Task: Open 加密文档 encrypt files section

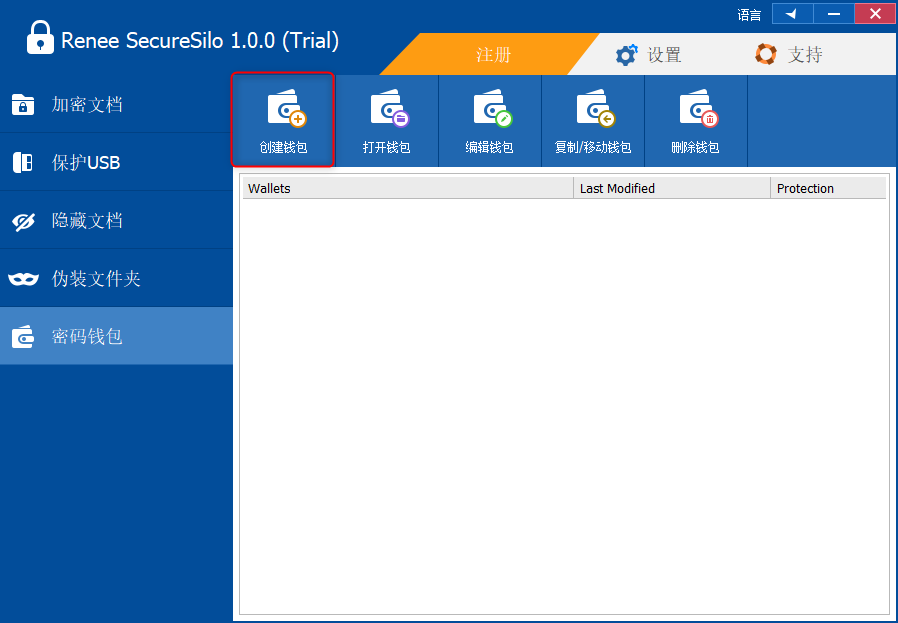Action: 116,104
